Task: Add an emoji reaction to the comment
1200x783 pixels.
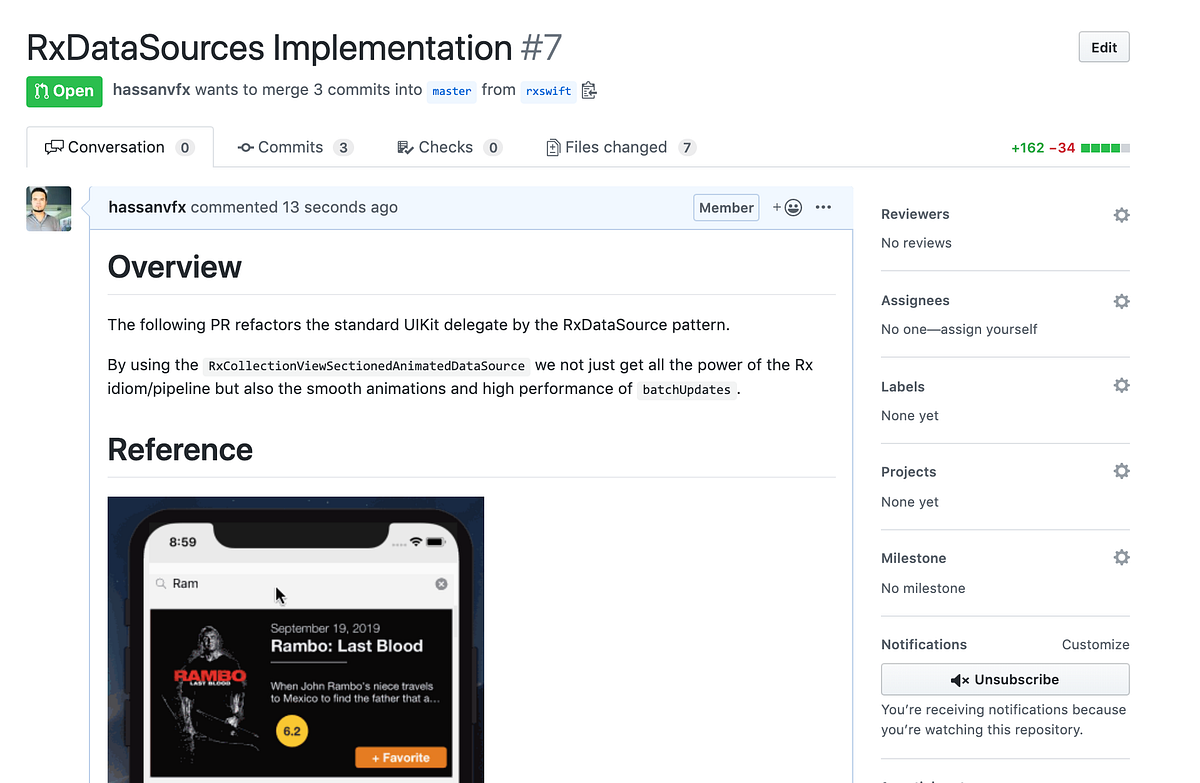Action: (x=787, y=207)
